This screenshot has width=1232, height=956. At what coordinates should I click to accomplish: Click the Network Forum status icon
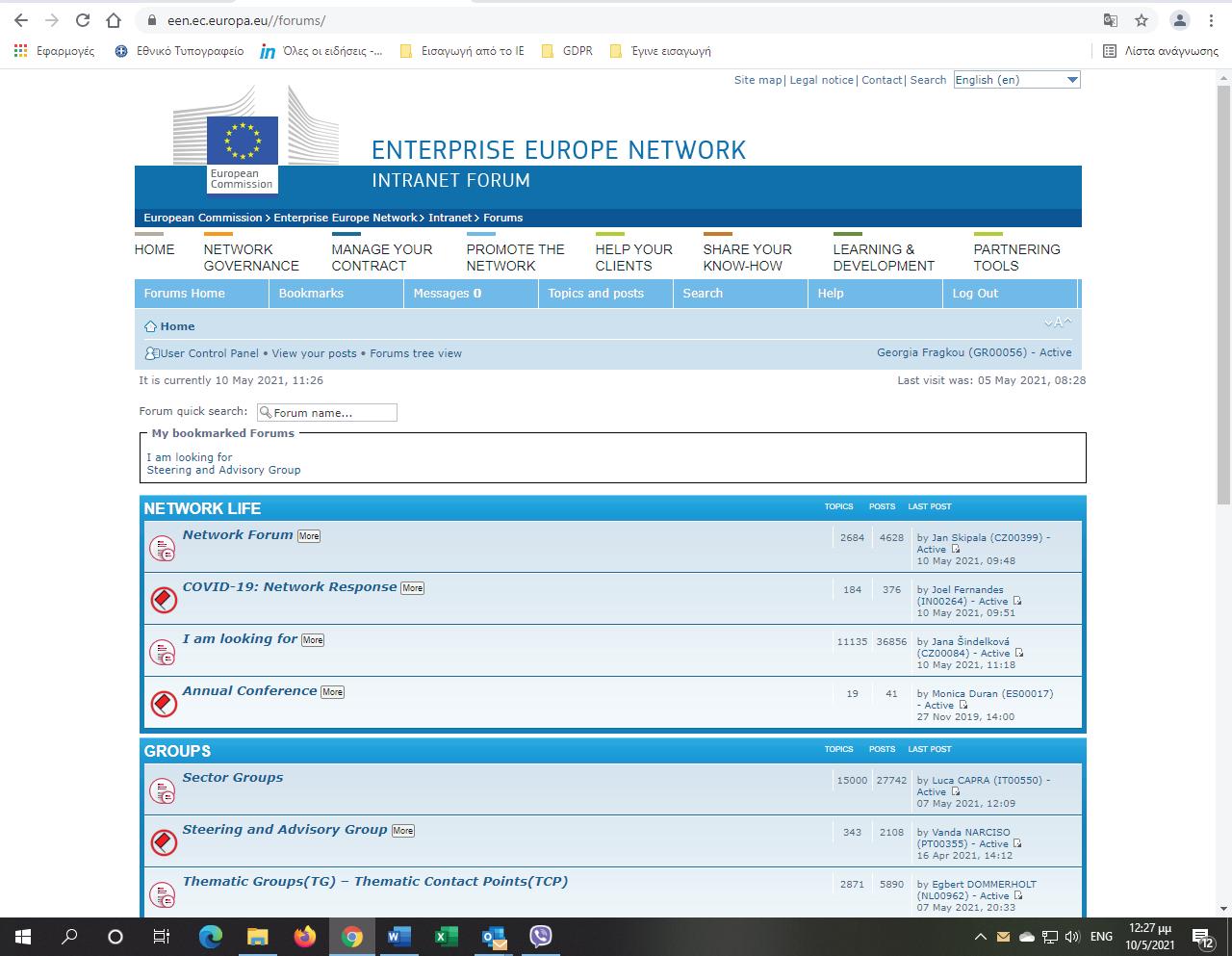point(163,548)
